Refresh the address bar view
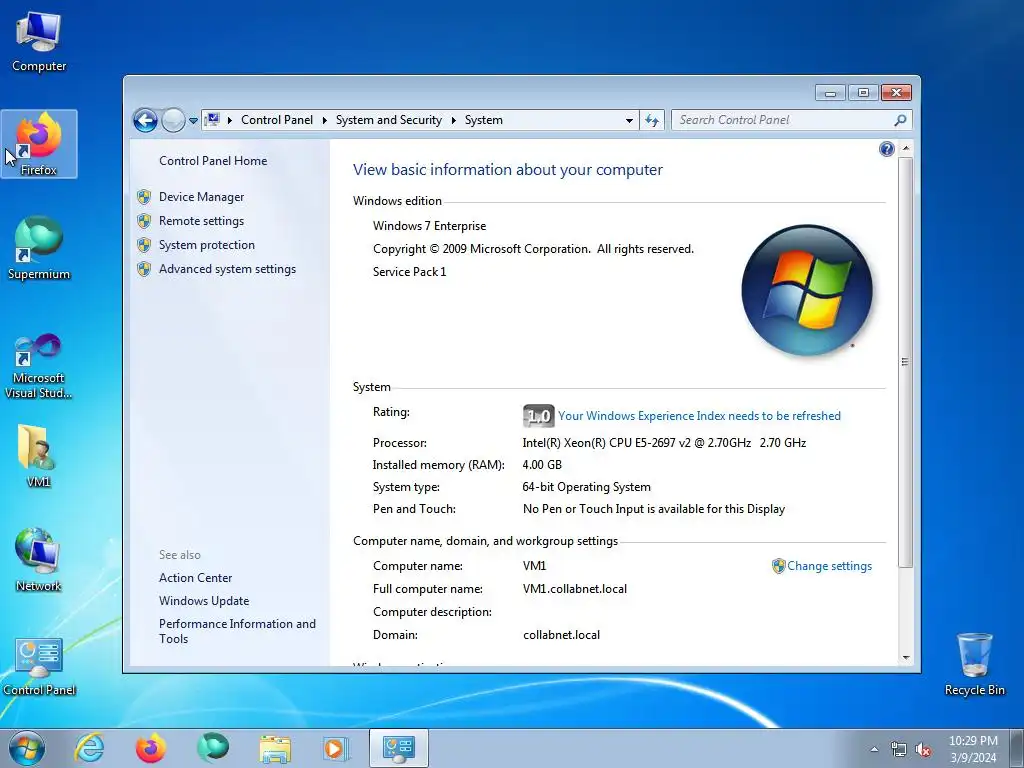 (652, 120)
